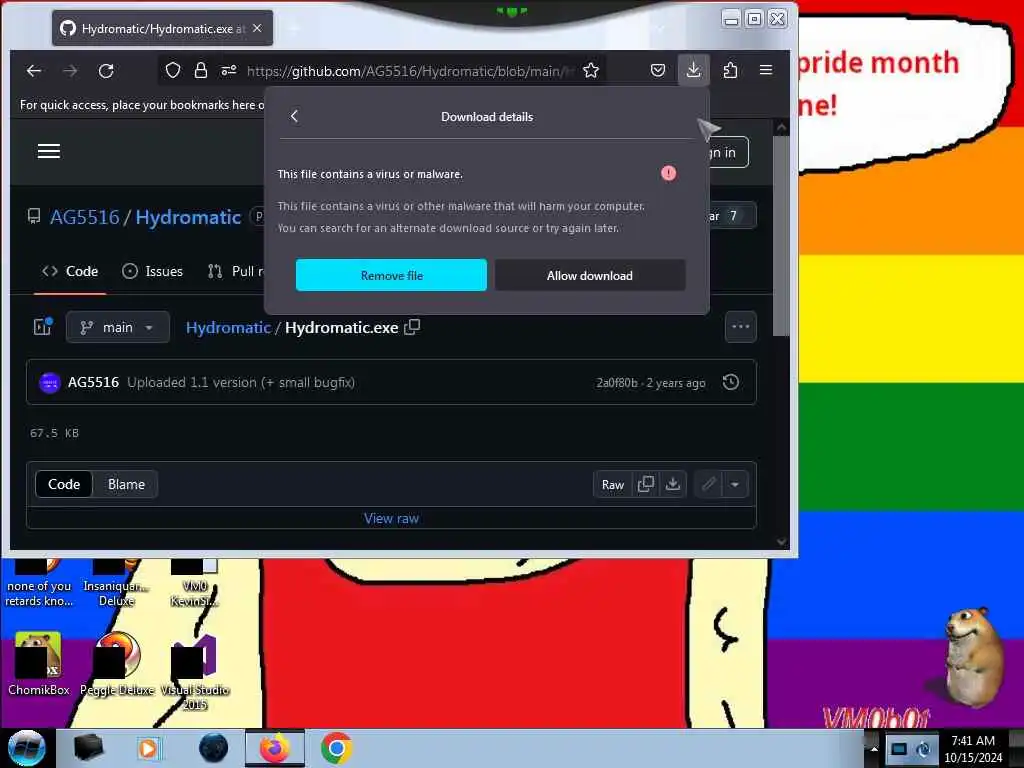Open the Insaniquarium Deluxe desktop shortcut
The image size is (1024, 768).
tap(116, 583)
